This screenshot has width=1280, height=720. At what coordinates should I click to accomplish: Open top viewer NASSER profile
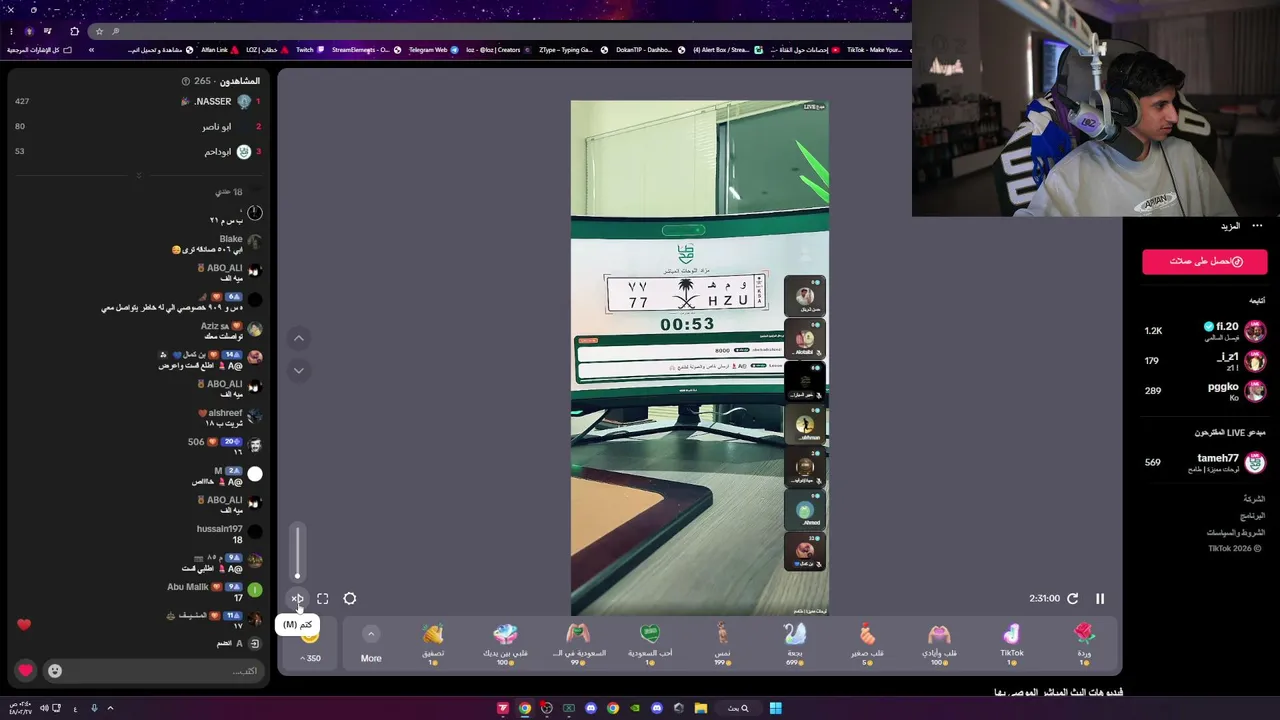(x=213, y=102)
